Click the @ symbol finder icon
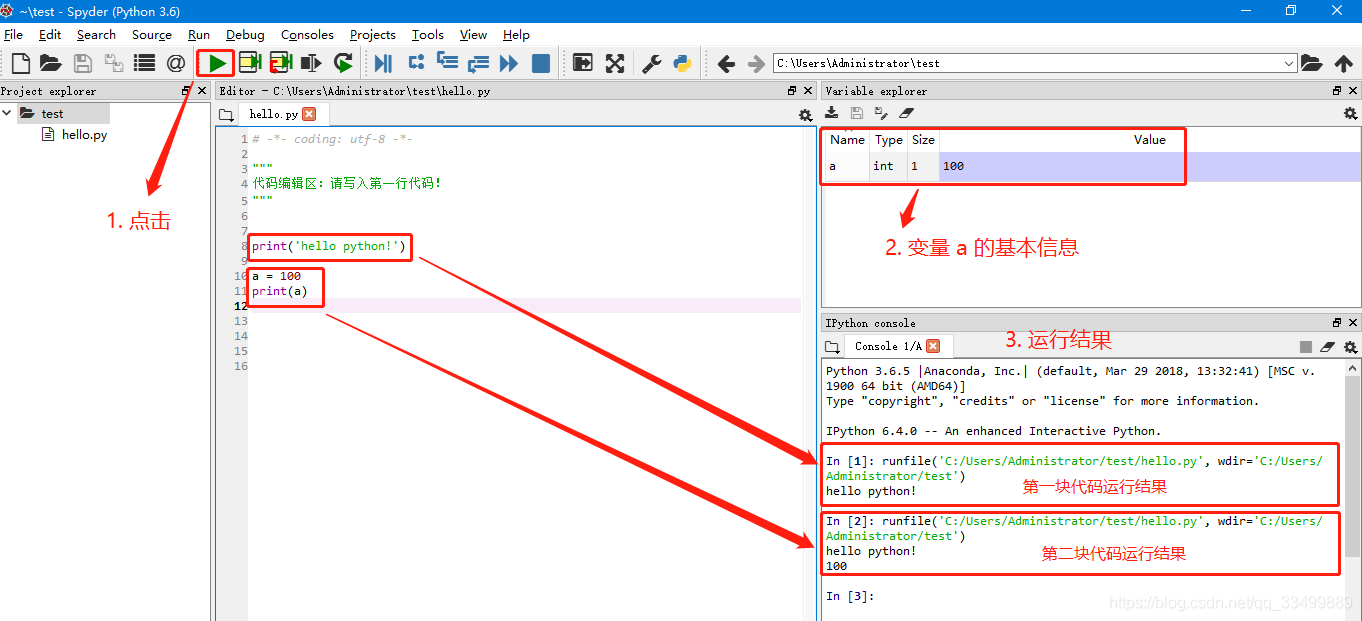1362x621 pixels. tap(176, 63)
